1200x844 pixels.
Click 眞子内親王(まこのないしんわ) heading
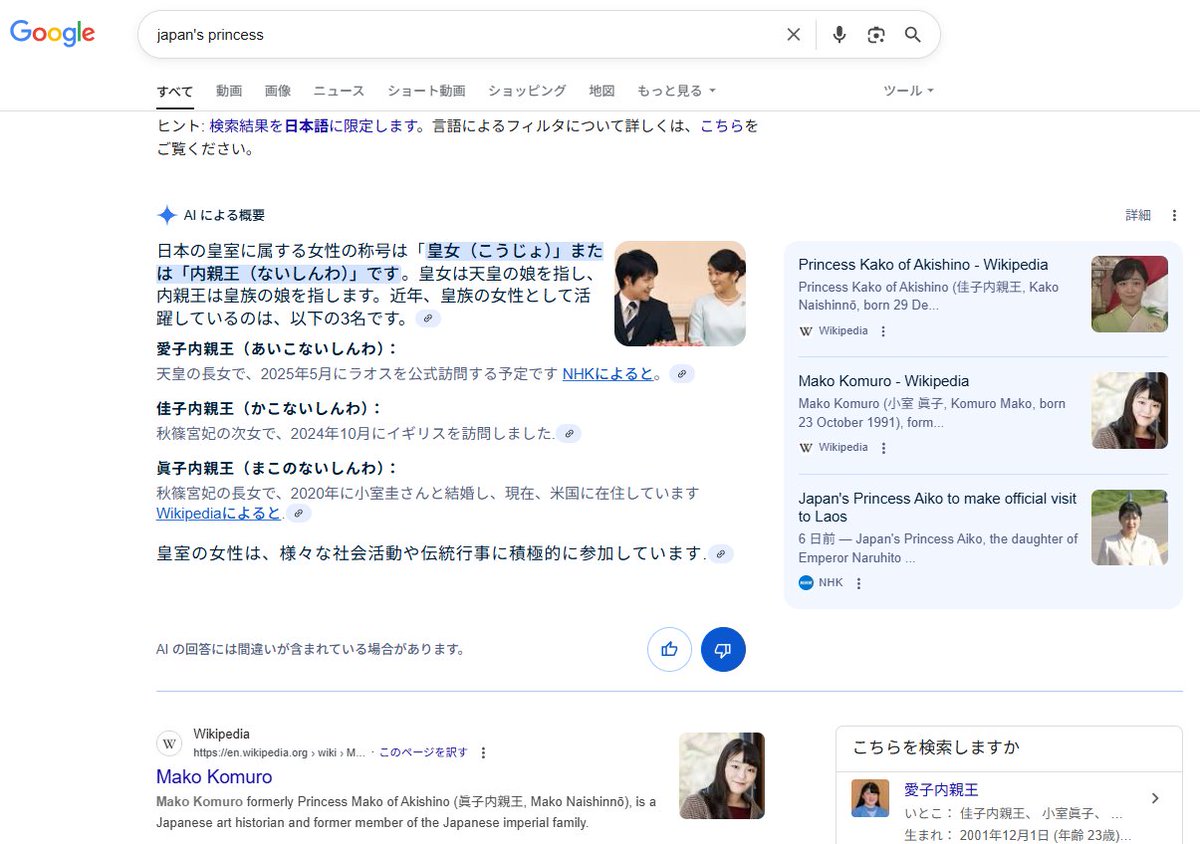[x=277, y=468]
